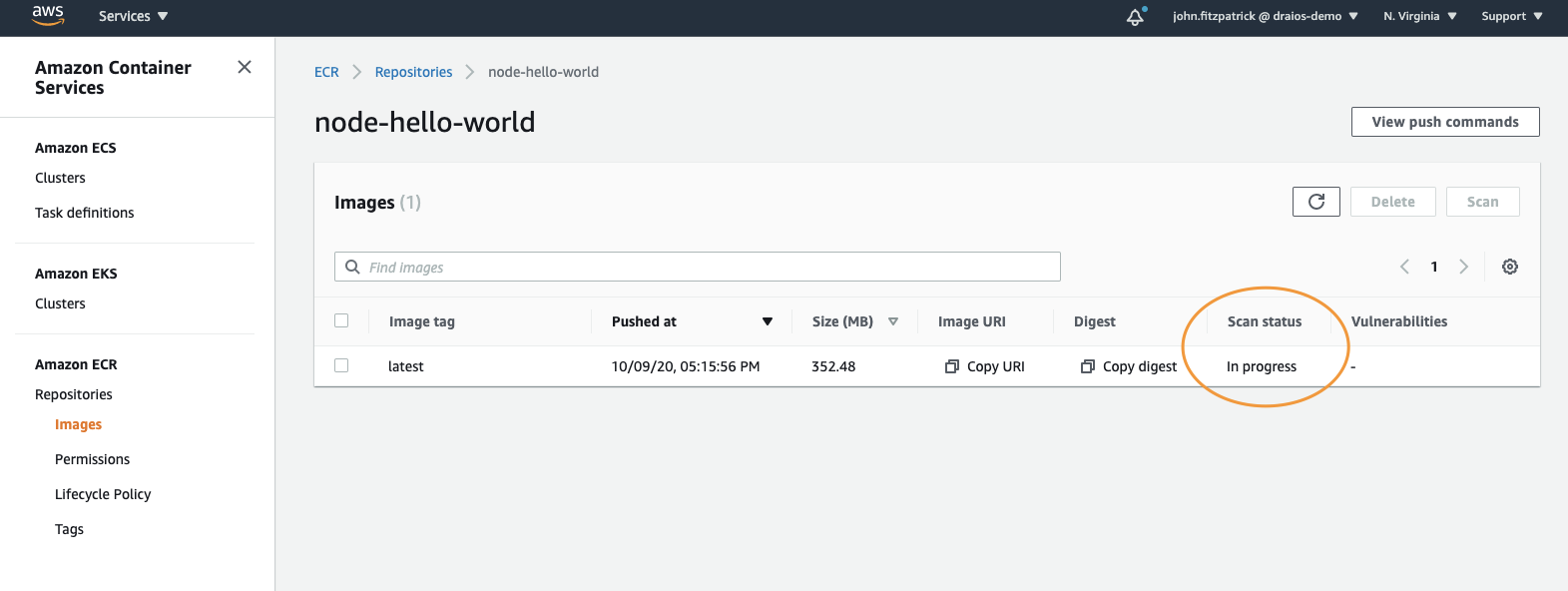
Task: Click page number 1 in pagination
Action: tap(1434, 267)
